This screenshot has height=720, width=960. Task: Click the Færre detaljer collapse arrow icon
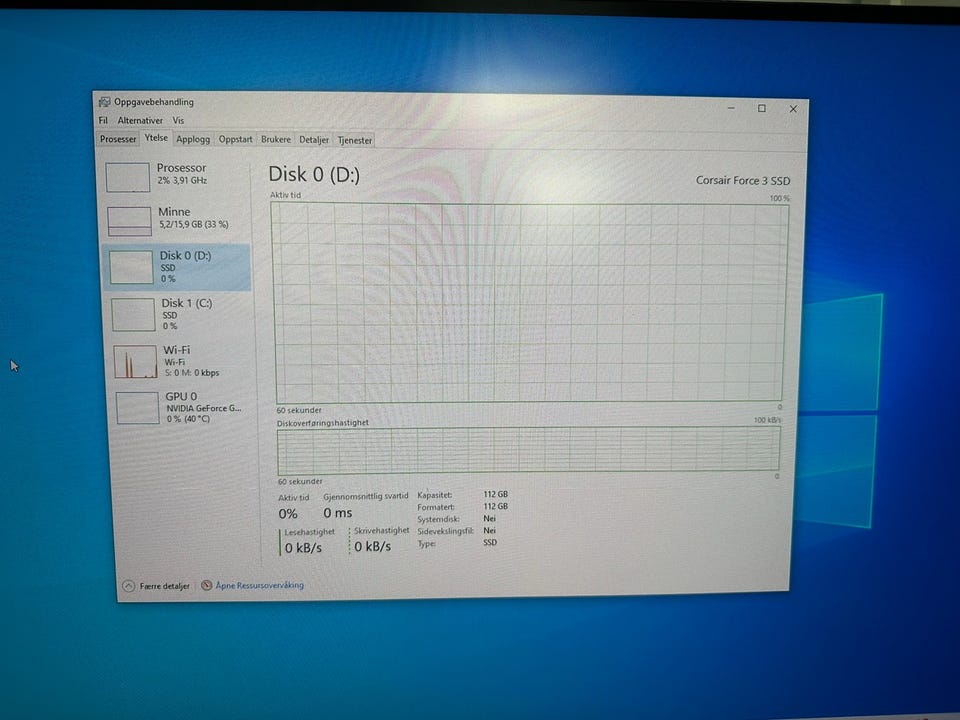(x=128, y=586)
